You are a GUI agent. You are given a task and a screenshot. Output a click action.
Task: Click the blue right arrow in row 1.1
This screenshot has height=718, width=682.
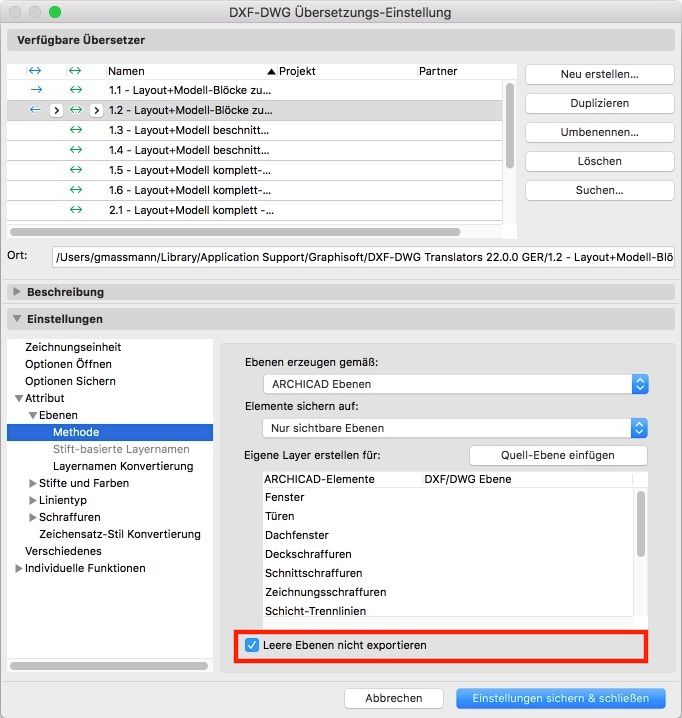pyautogui.click(x=36, y=90)
